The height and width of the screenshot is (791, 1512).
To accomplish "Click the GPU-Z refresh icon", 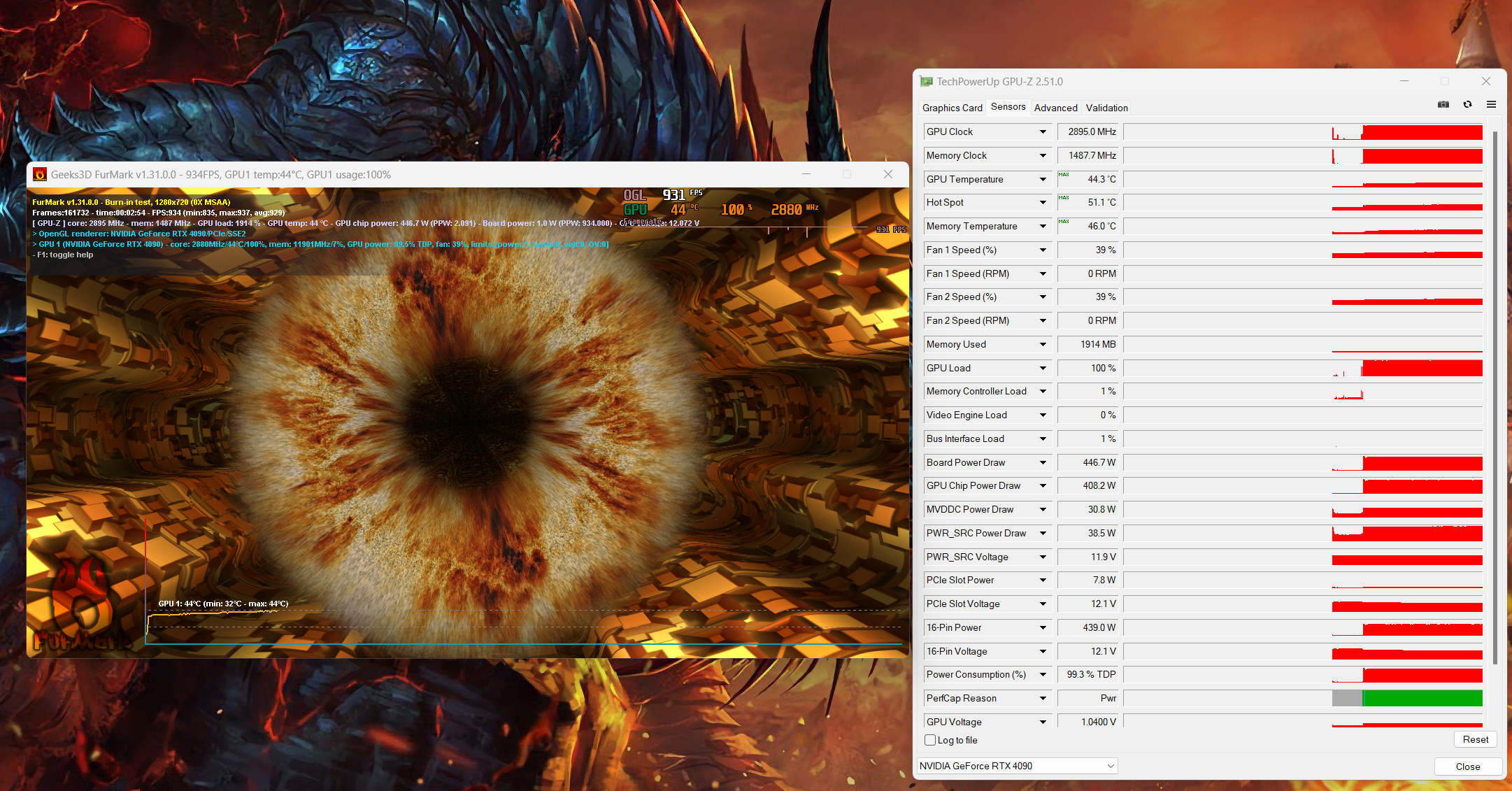I will pos(1467,105).
